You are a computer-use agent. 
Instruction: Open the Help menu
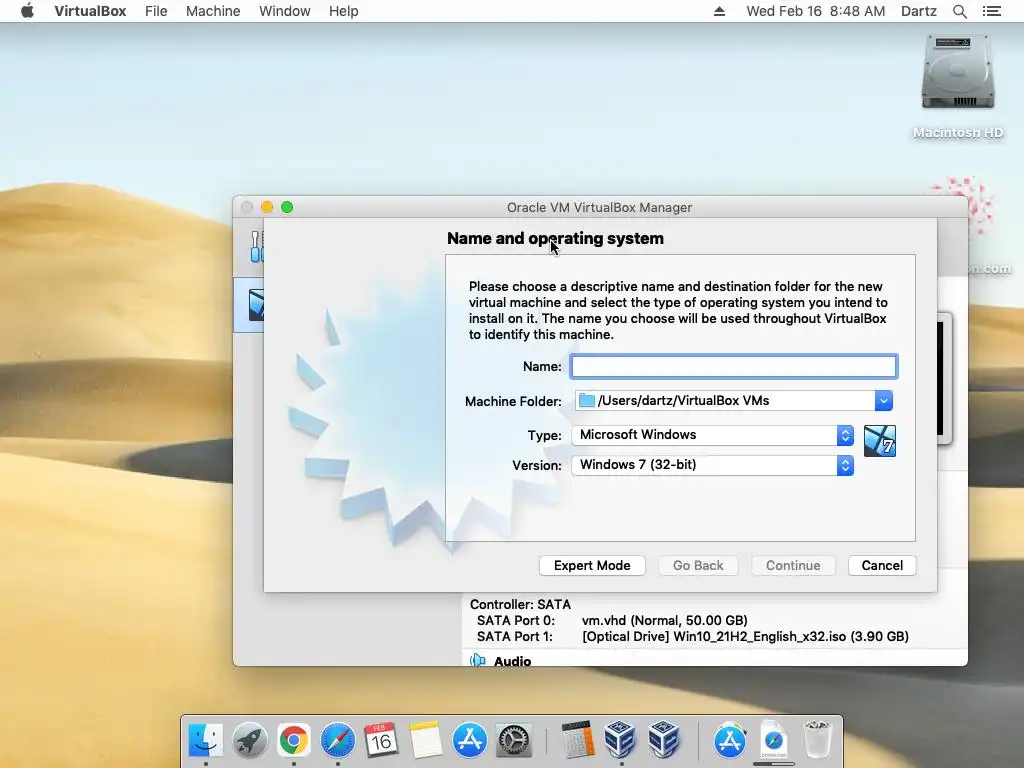[344, 11]
